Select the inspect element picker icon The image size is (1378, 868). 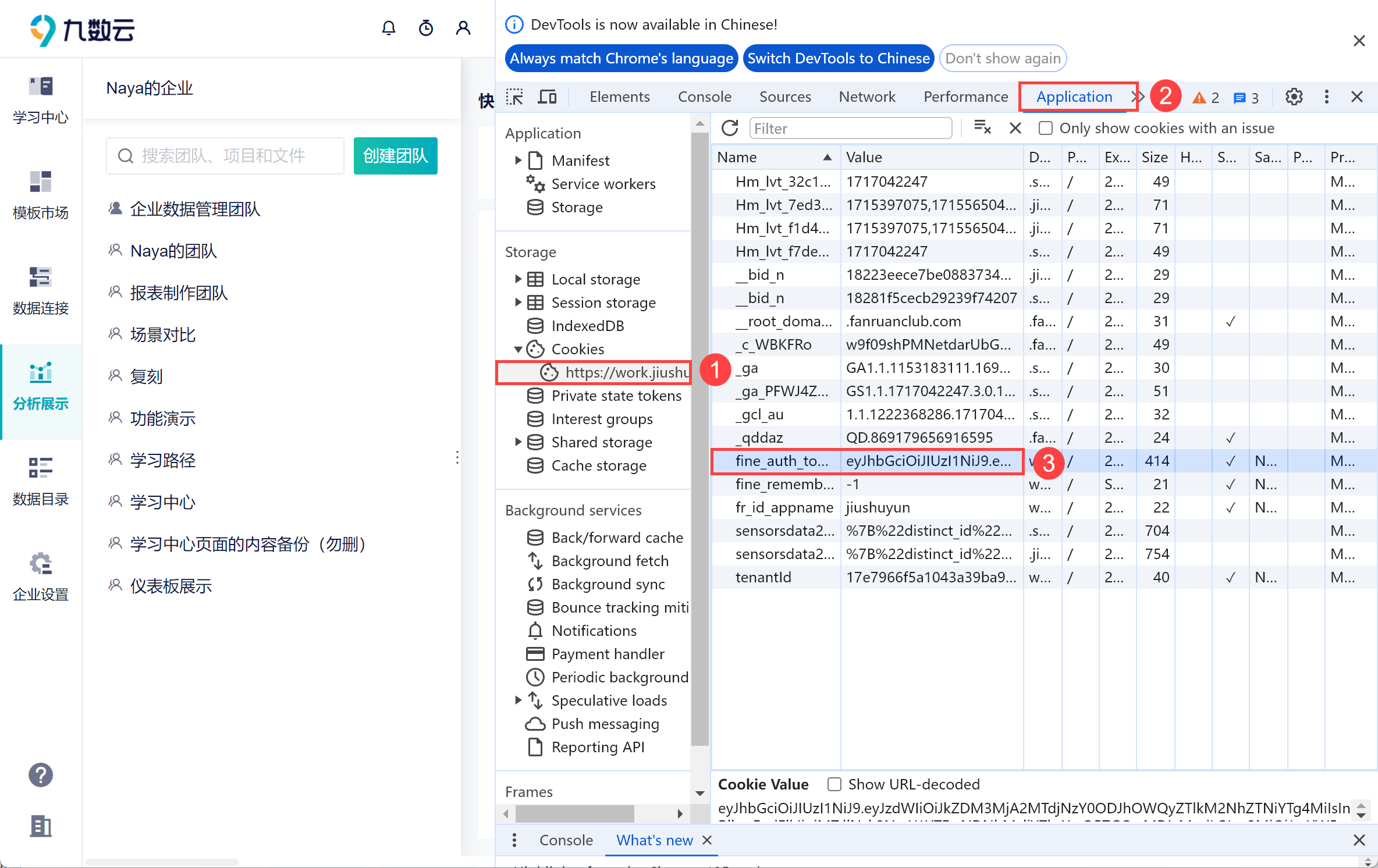pyautogui.click(x=514, y=97)
